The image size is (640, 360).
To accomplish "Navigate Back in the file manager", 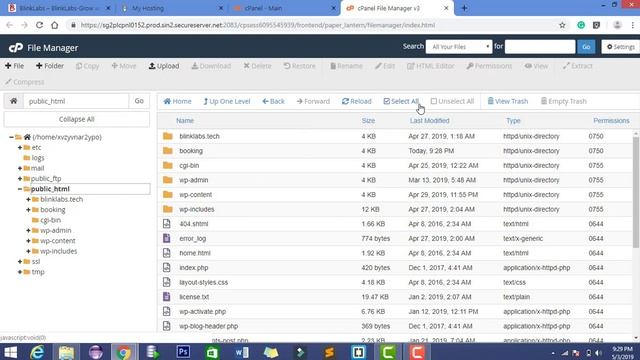I will [x=273, y=101].
